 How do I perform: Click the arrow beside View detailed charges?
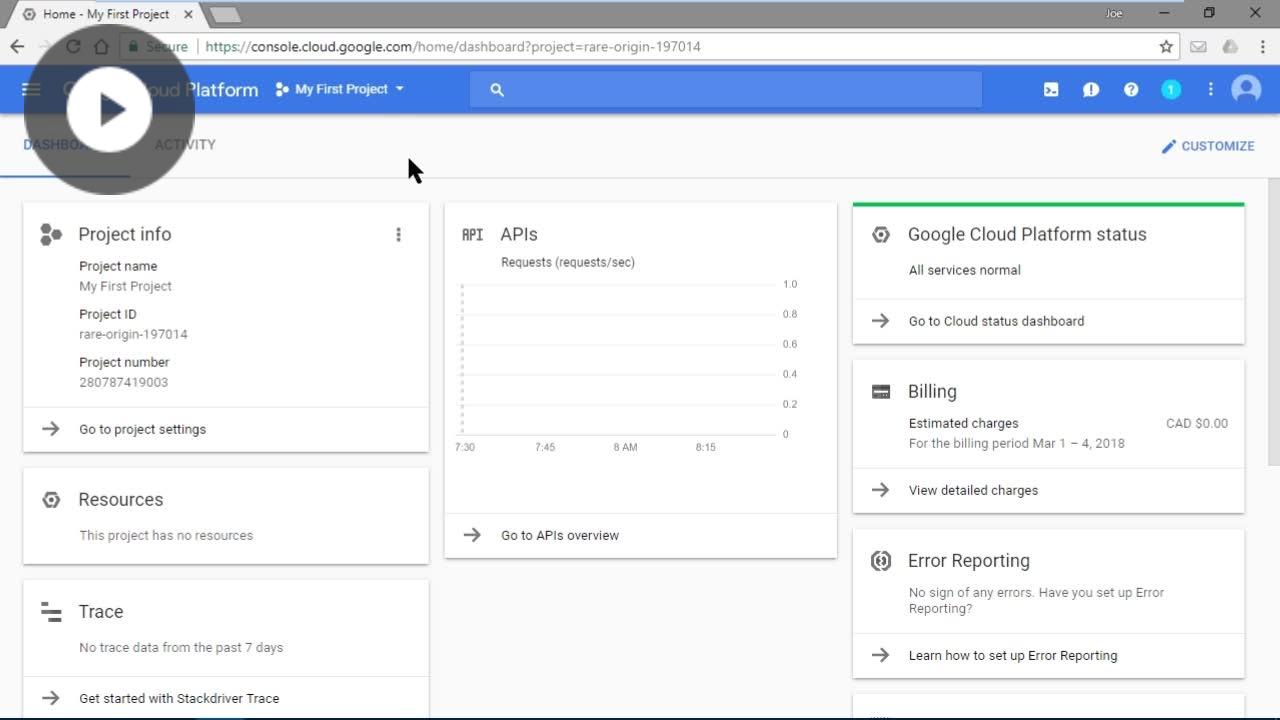880,490
